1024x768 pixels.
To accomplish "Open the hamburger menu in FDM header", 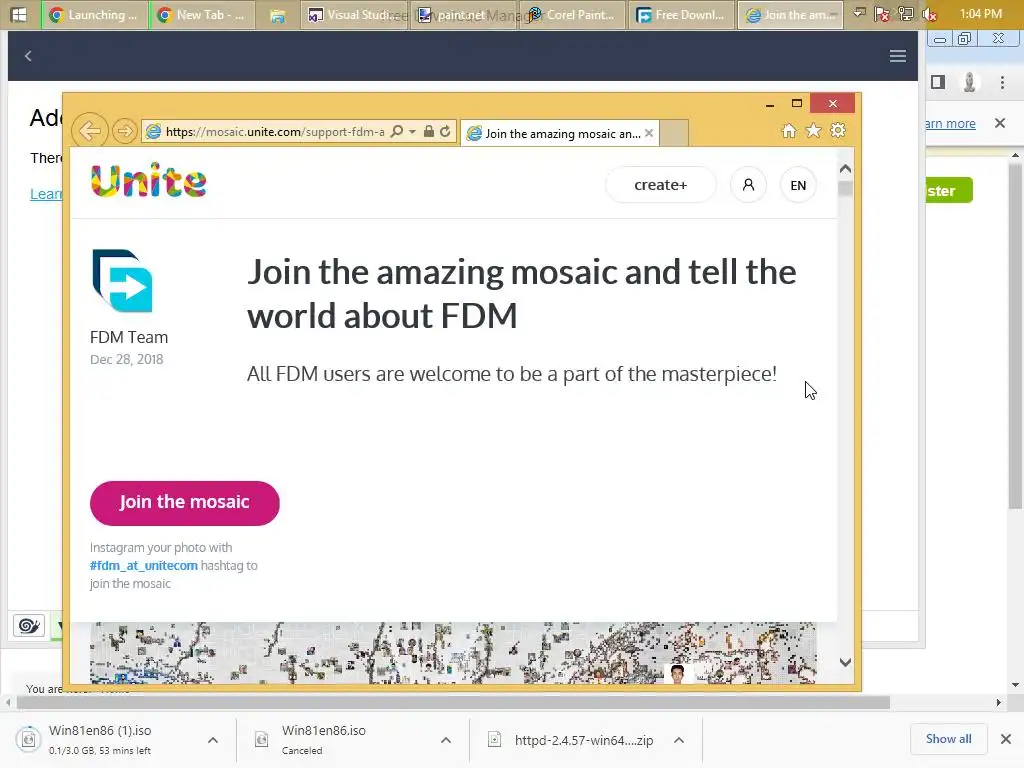I will coord(897,56).
